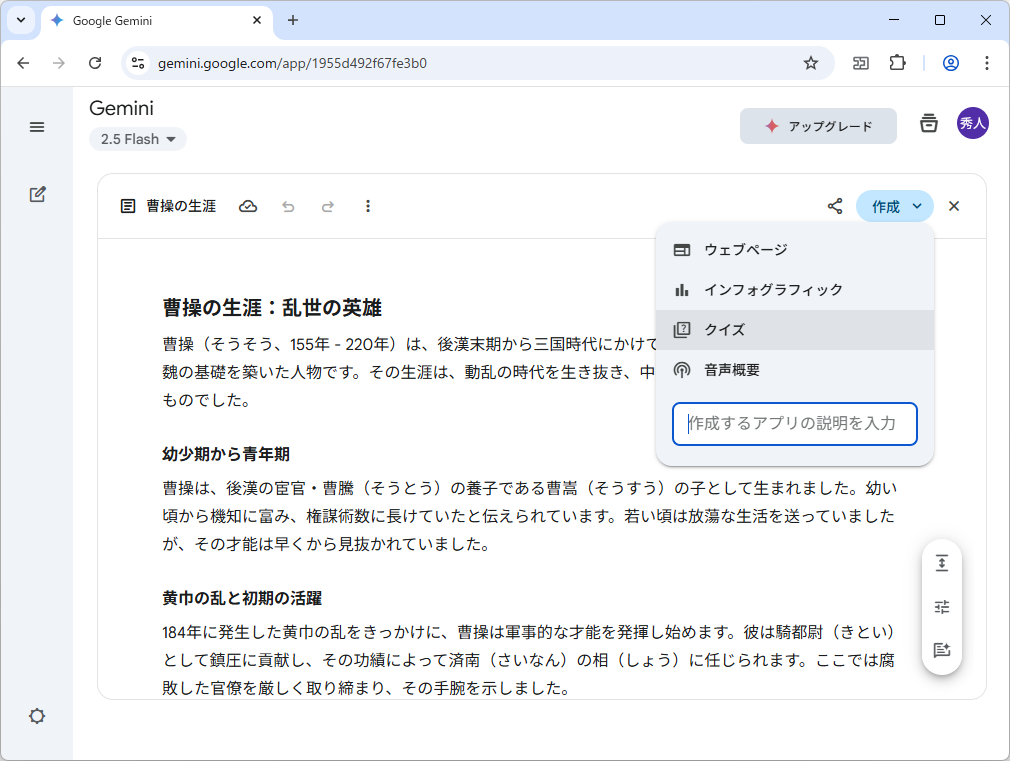Image resolution: width=1010 pixels, height=761 pixels.
Task: Click the アップグレード button
Action: tap(818, 126)
